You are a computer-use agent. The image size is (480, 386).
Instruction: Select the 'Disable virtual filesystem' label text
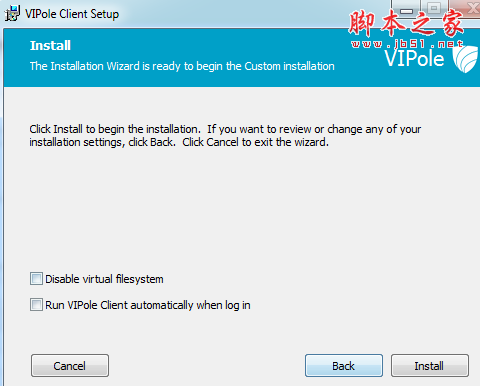(x=104, y=279)
